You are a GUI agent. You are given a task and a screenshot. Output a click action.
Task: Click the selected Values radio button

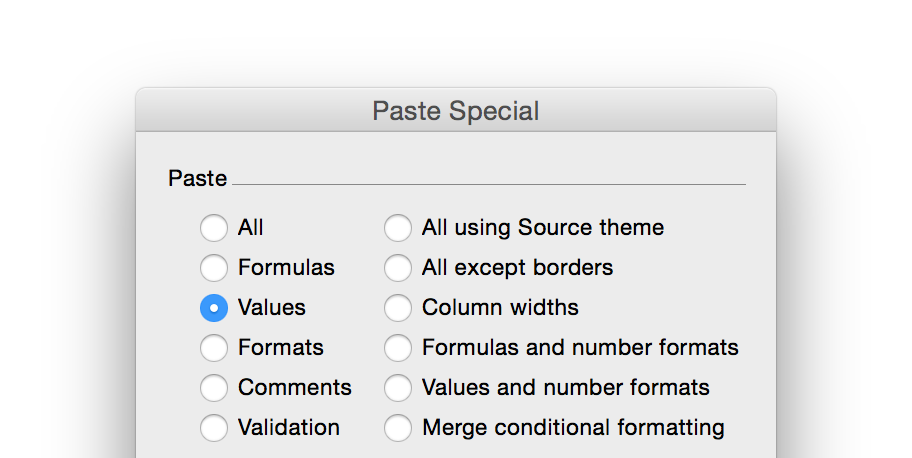coord(214,308)
